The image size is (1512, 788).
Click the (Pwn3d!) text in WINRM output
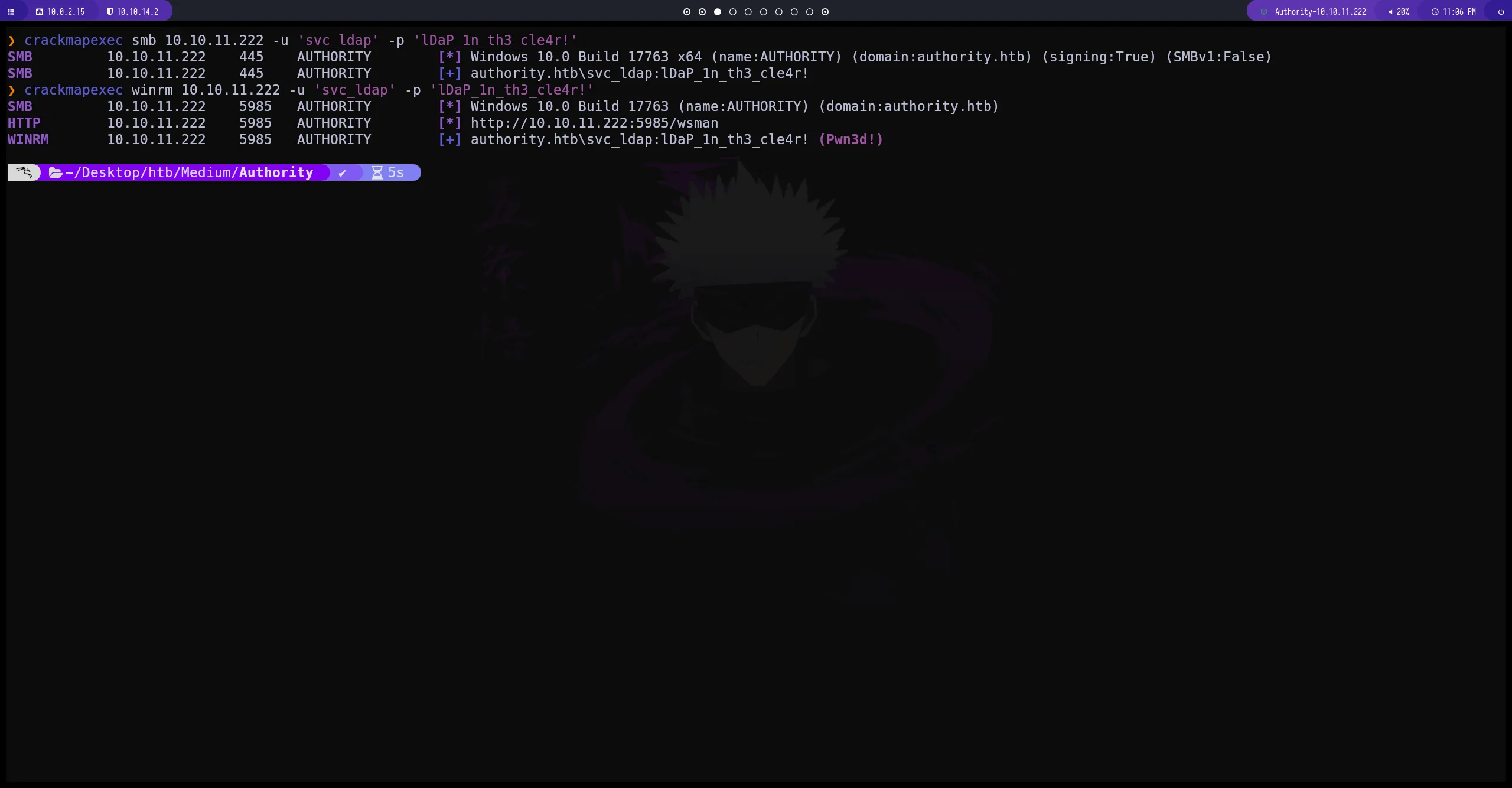tap(850, 139)
